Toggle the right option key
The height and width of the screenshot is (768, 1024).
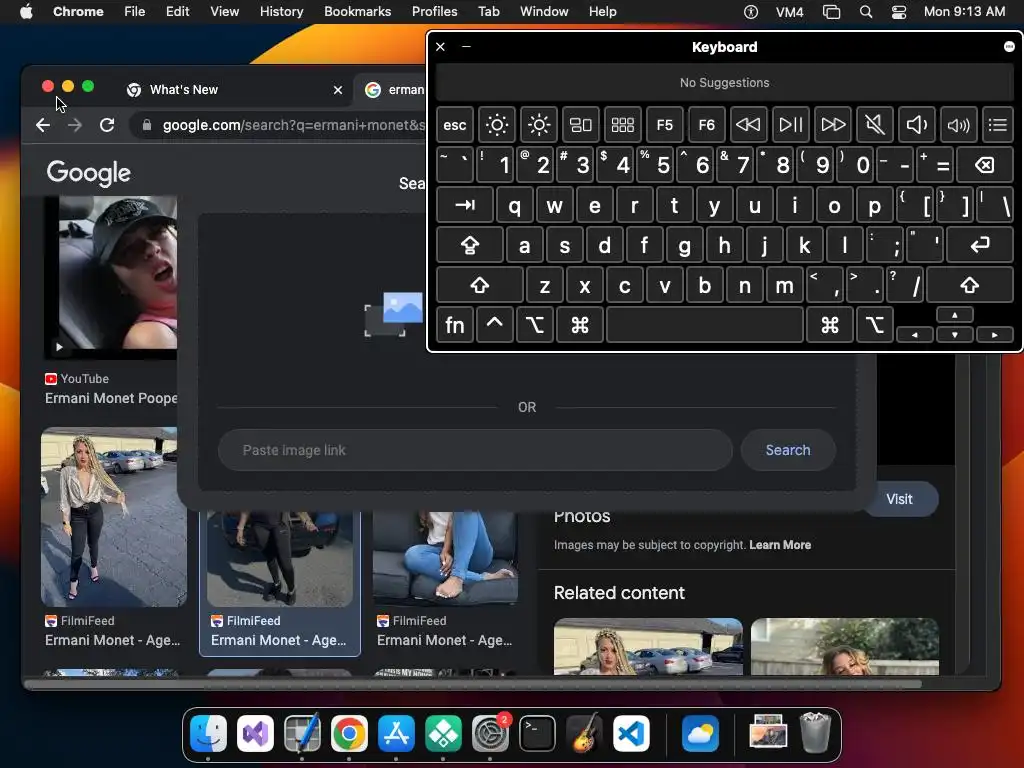click(874, 325)
